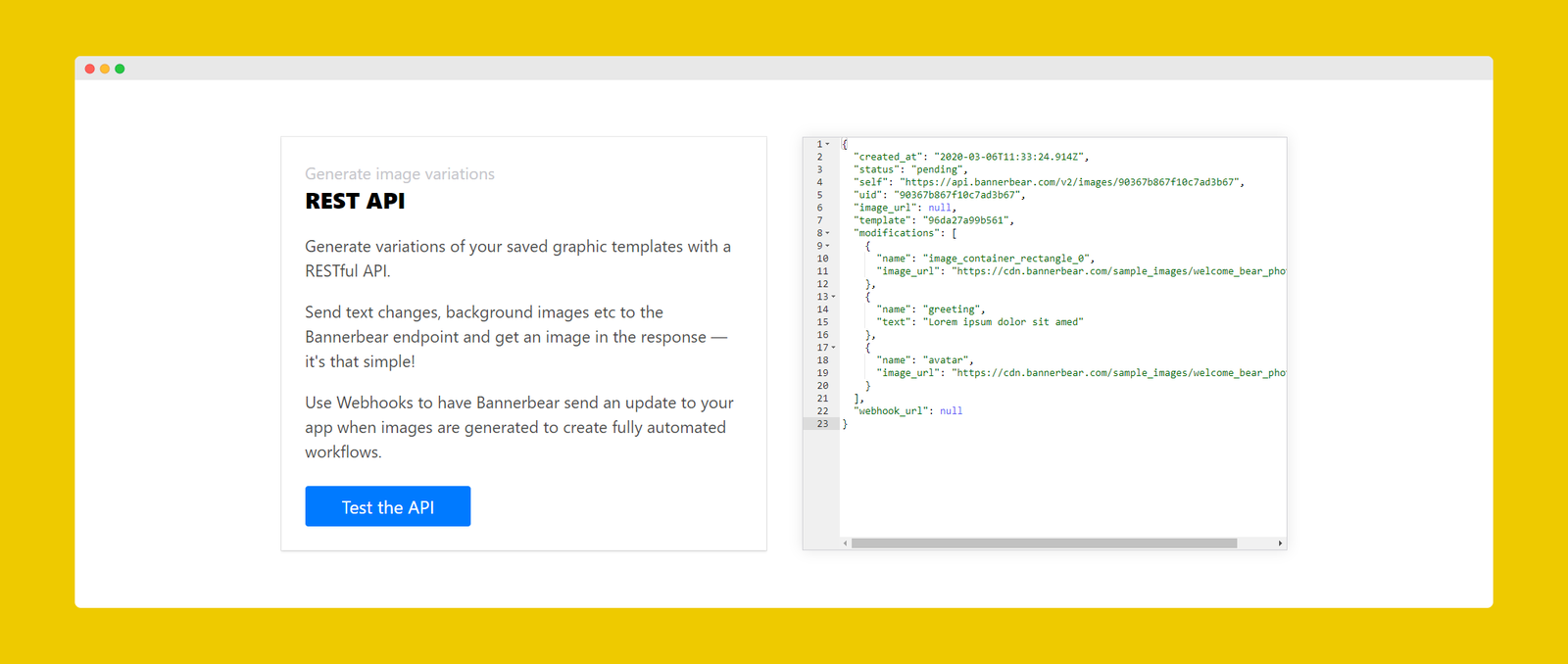Click the "name": "image_container_rectangle_0" line
1568x664 pixels.
tap(985, 259)
